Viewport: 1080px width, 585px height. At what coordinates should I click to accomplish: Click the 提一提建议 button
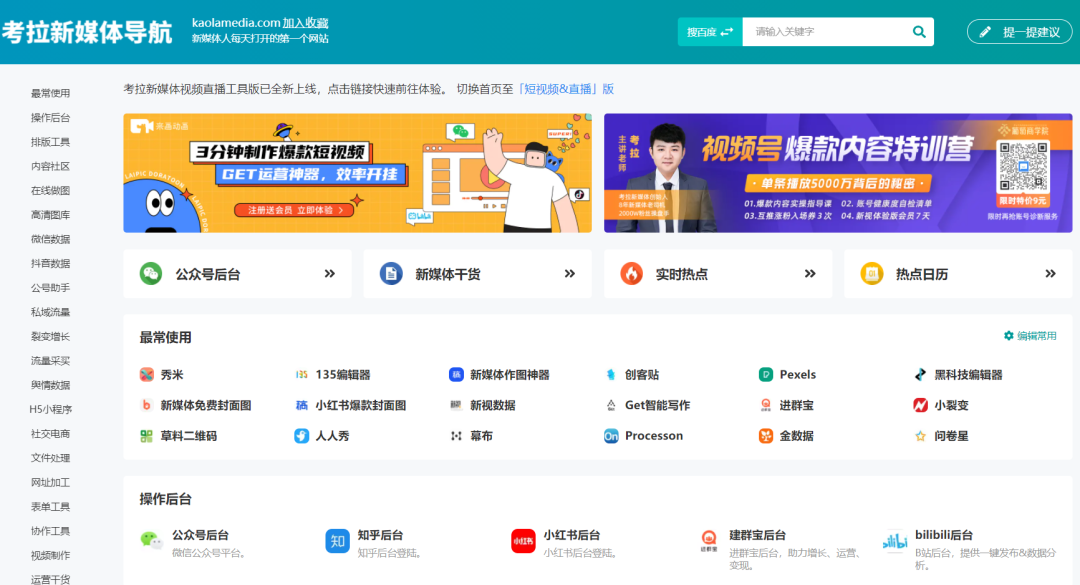[1019, 32]
